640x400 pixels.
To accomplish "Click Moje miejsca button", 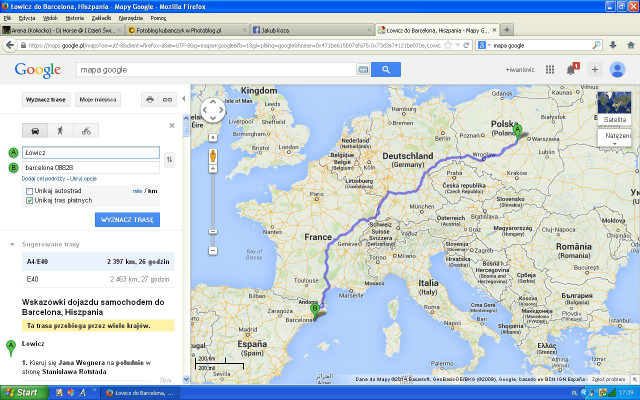I will [x=98, y=100].
